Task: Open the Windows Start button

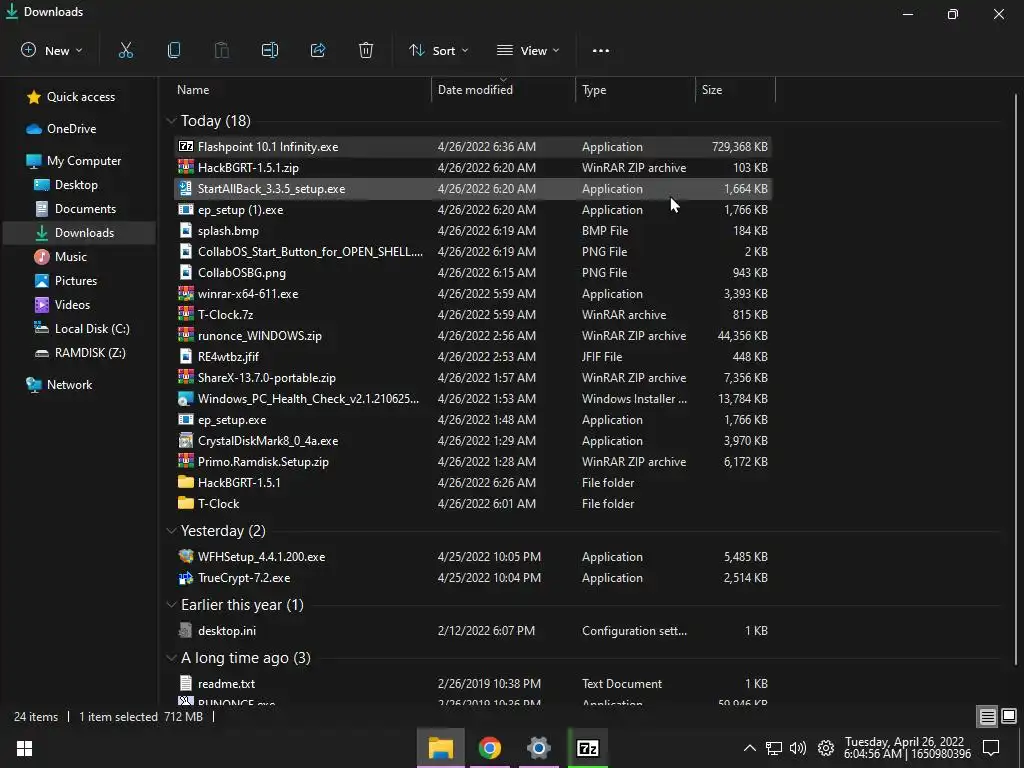Action: [x=25, y=748]
